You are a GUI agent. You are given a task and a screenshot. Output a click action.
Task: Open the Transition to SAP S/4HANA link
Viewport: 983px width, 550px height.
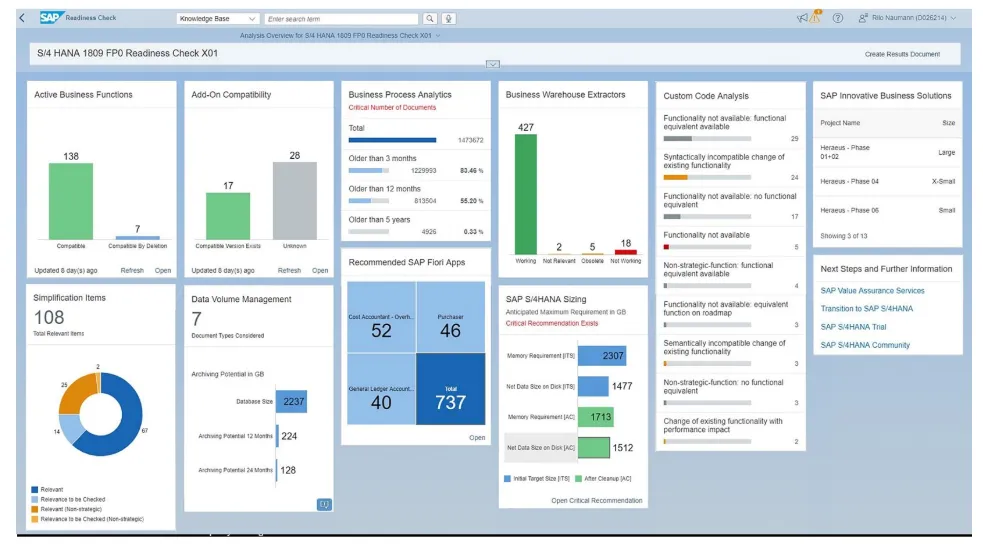tap(866, 309)
